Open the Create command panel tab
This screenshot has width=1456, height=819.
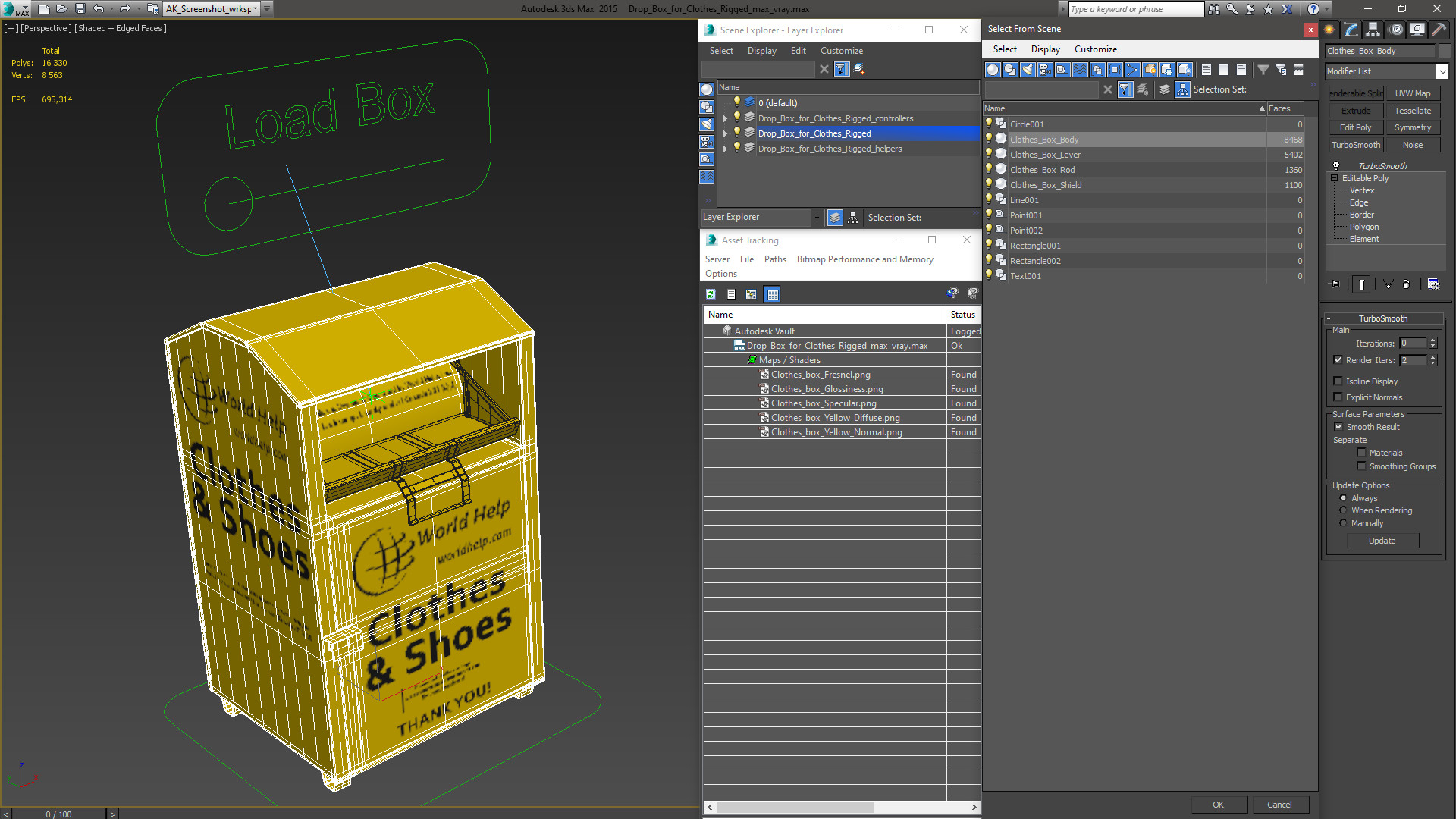[x=1329, y=30]
